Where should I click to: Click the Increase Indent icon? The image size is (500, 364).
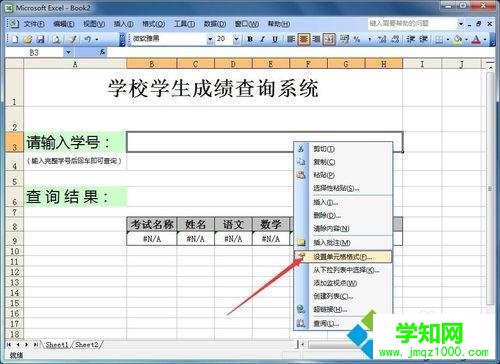[x=423, y=39]
